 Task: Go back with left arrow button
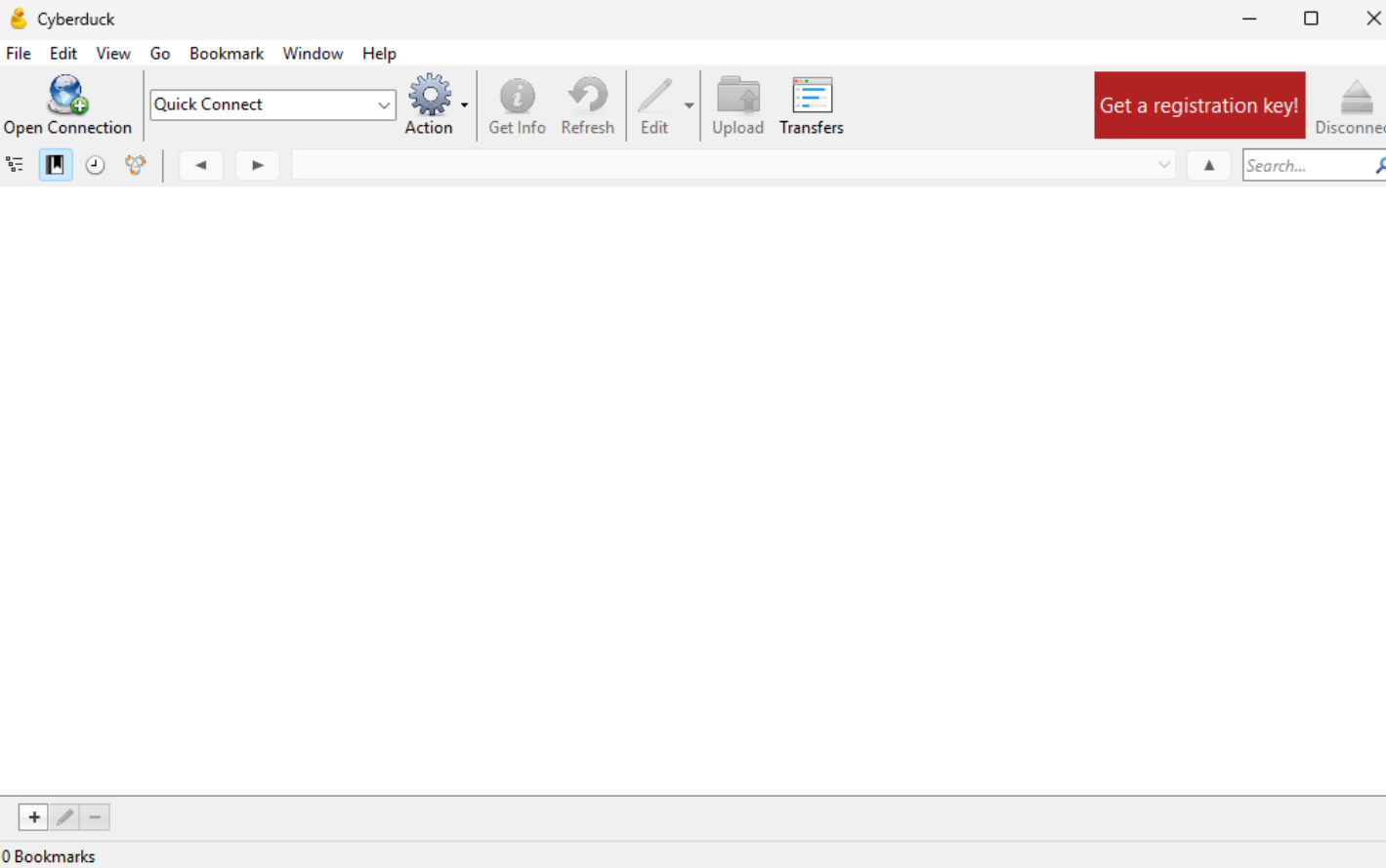tap(201, 165)
